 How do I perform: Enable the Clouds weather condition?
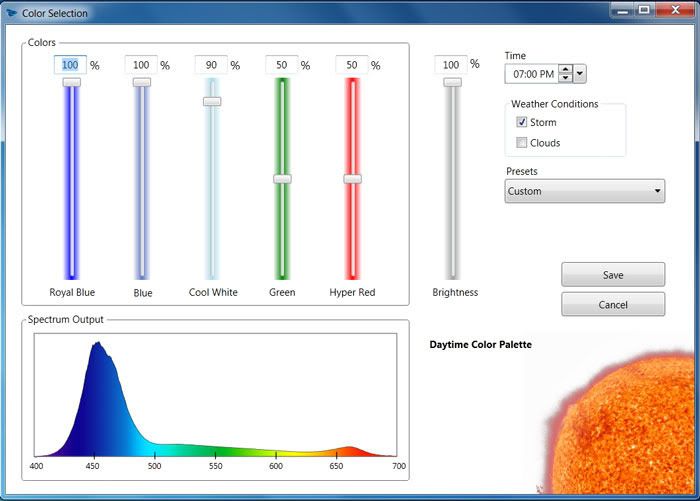pos(522,143)
